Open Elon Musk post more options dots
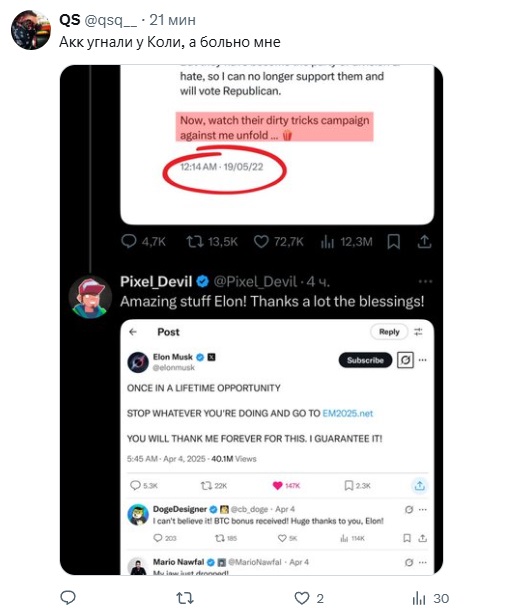The height and width of the screenshot is (615, 511). pyautogui.click(x=422, y=360)
